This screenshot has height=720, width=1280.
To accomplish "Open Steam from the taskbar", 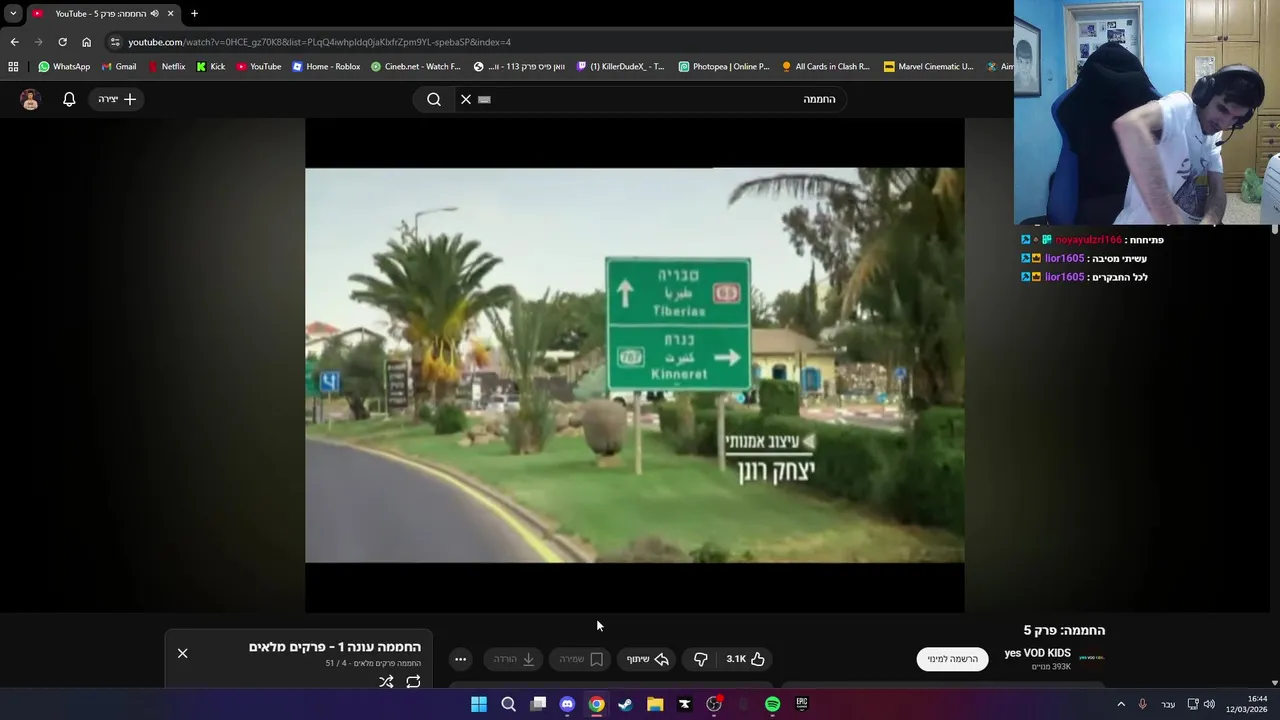I will 625,704.
